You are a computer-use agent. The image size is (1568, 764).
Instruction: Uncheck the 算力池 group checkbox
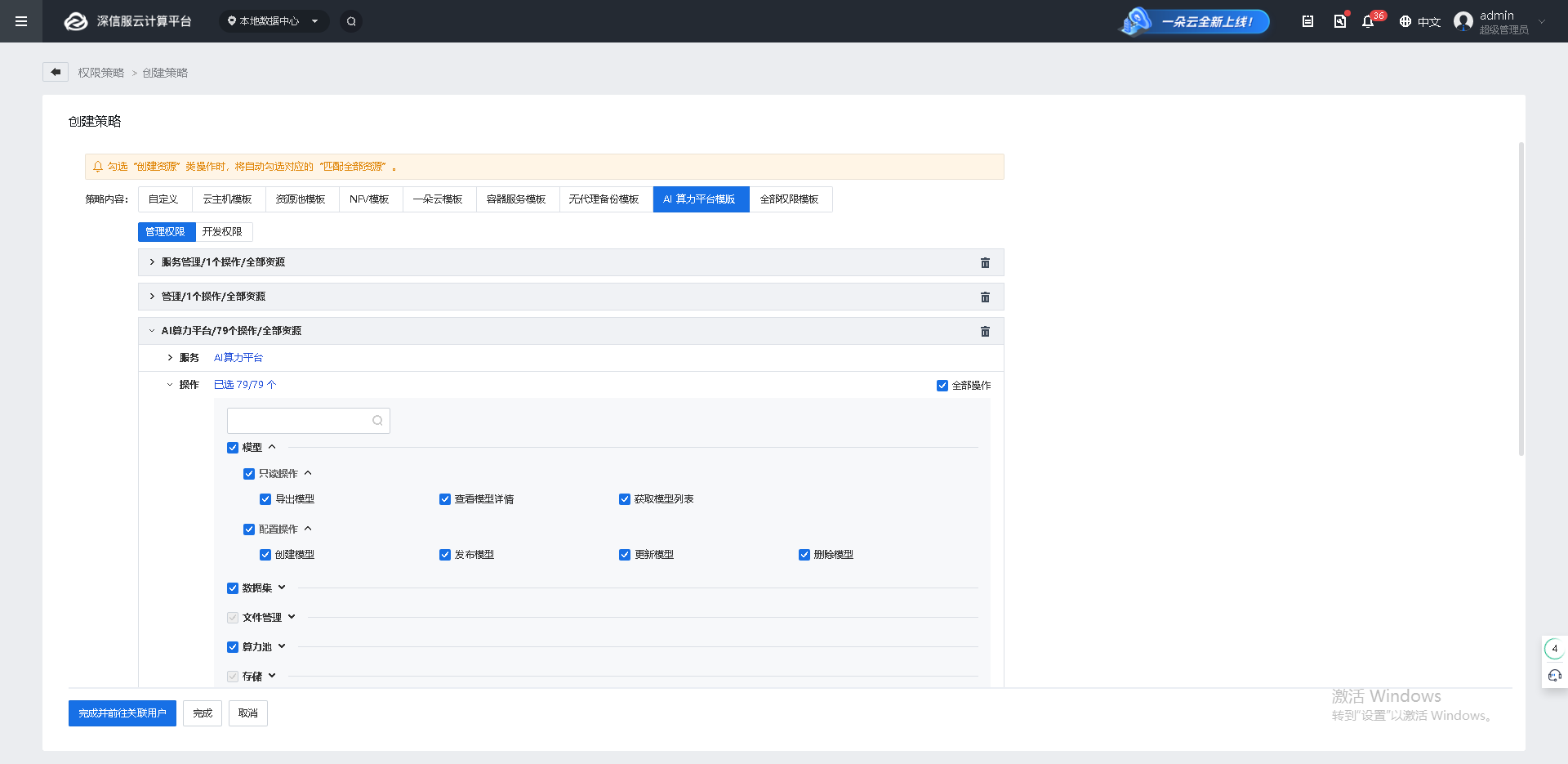point(233,647)
